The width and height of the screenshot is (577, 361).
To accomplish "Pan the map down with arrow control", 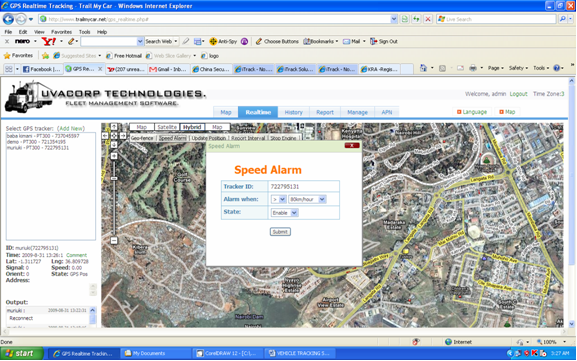I will [x=114, y=145].
